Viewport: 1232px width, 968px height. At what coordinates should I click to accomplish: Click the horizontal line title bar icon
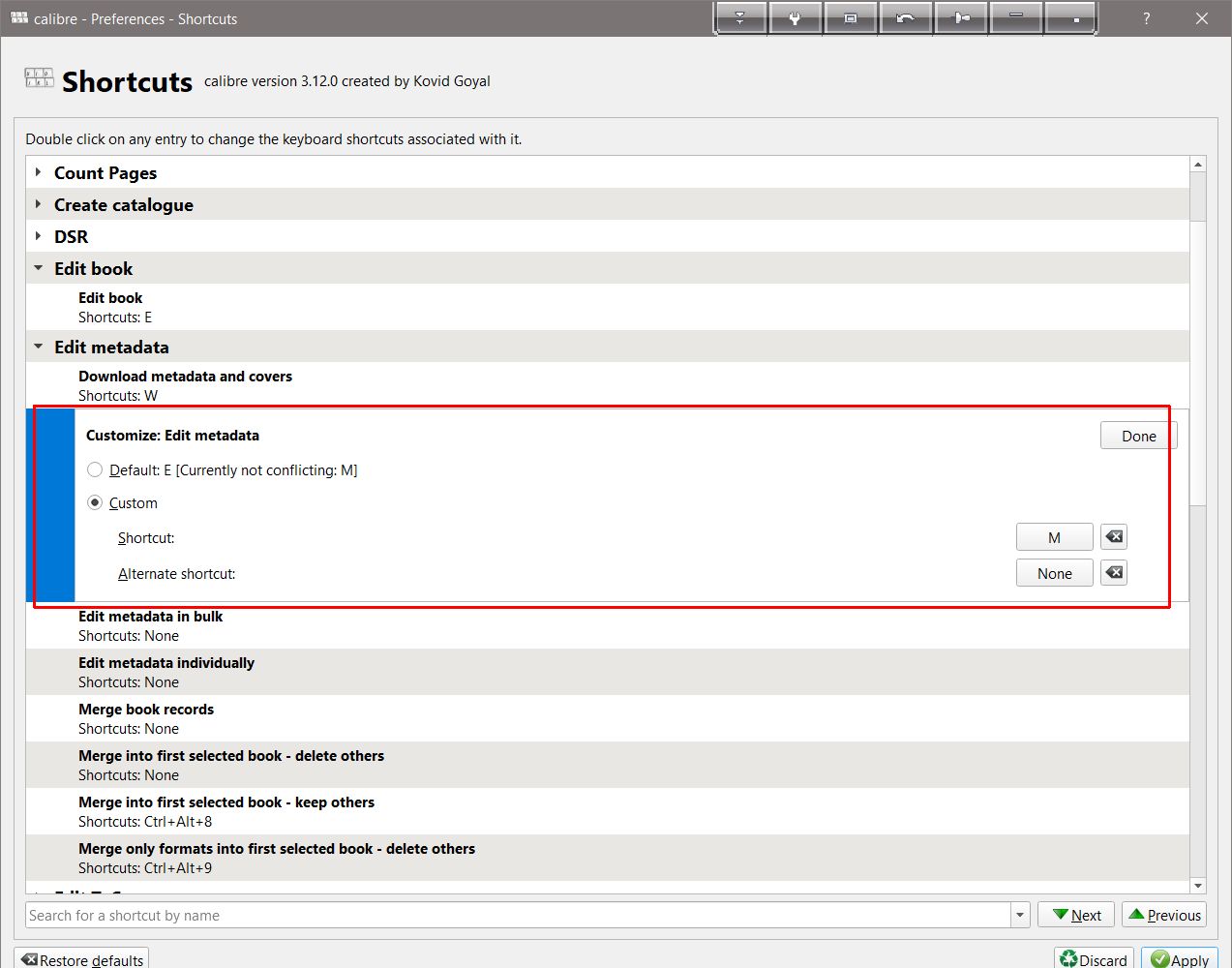(x=1016, y=18)
